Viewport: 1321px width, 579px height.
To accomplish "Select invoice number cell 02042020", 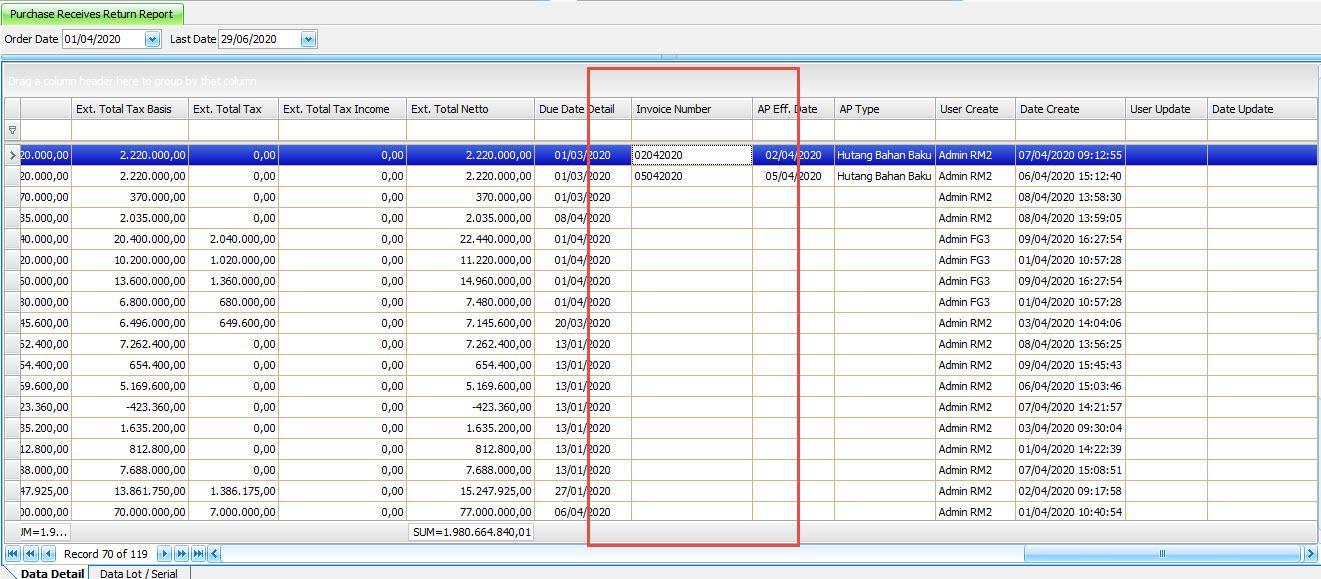I will click(692, 155).
